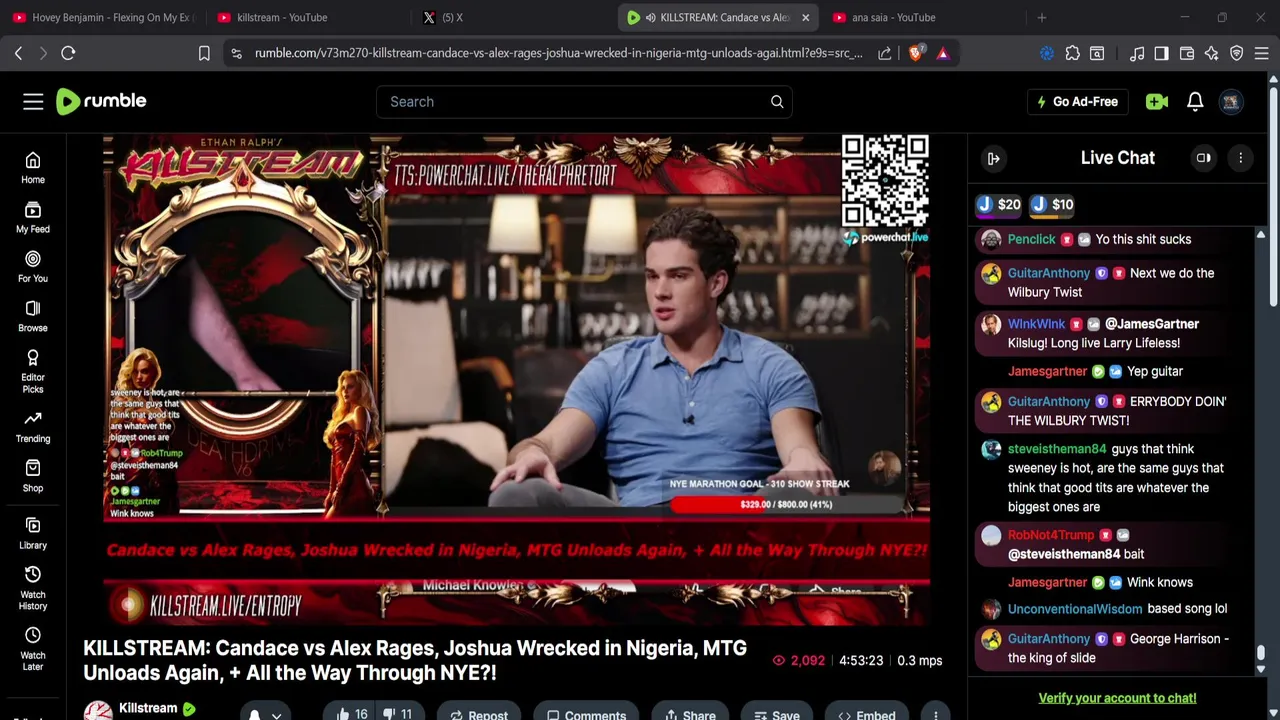Click the thumbs-down dislike button
This screenshot has height=720, width=1280.
[396, 714]
